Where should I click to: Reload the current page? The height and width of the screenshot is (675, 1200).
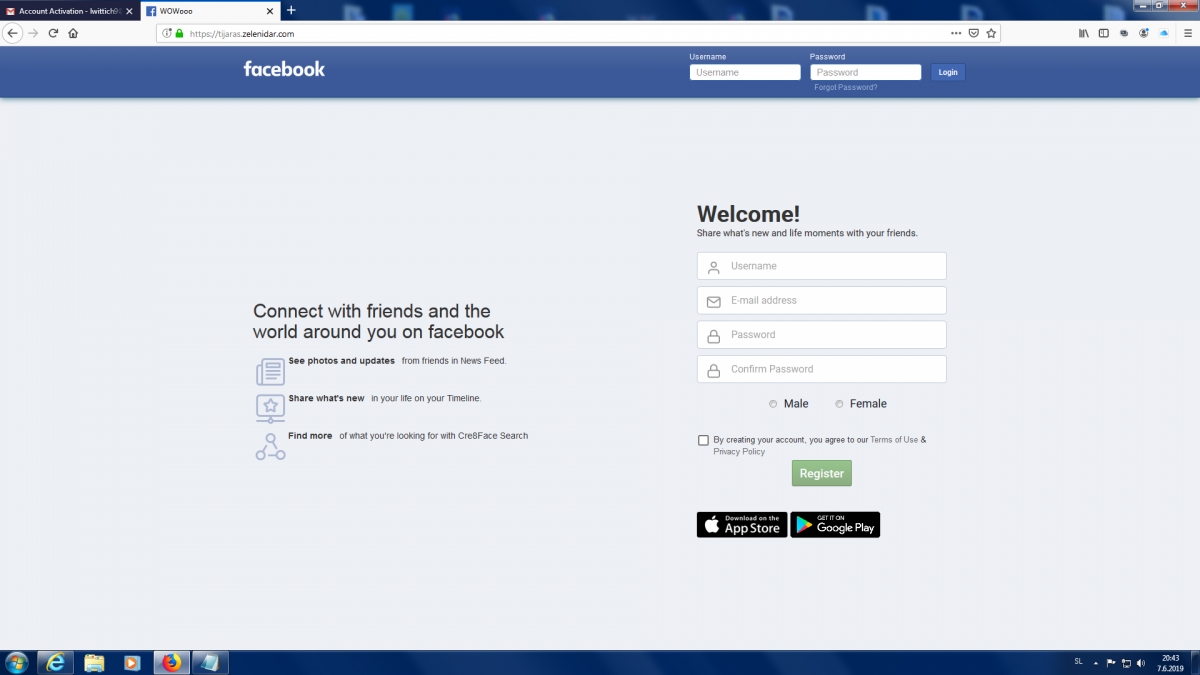tap(53, 33)
